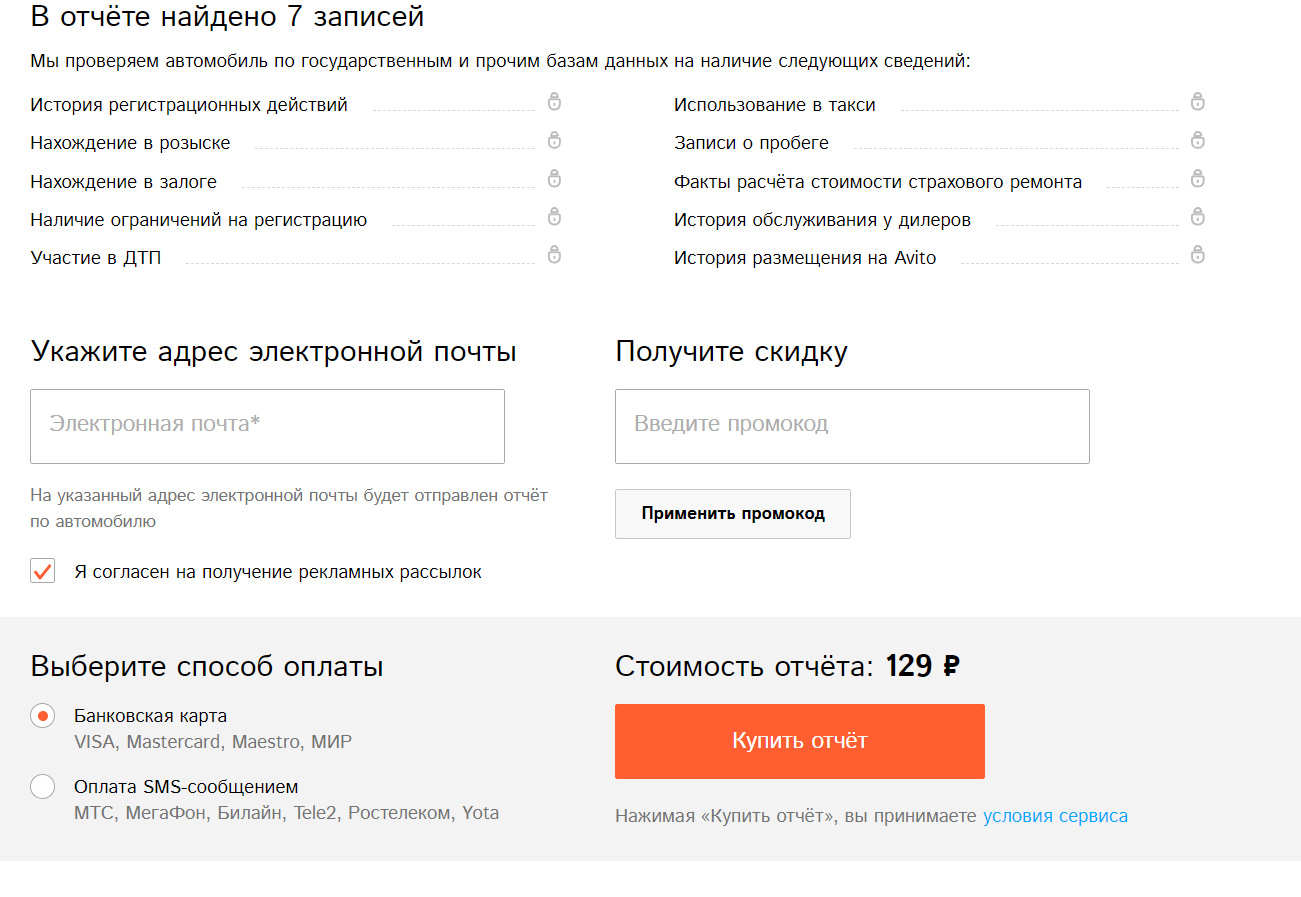Click lock icon for История размещения на Avito

[1197, 255]
